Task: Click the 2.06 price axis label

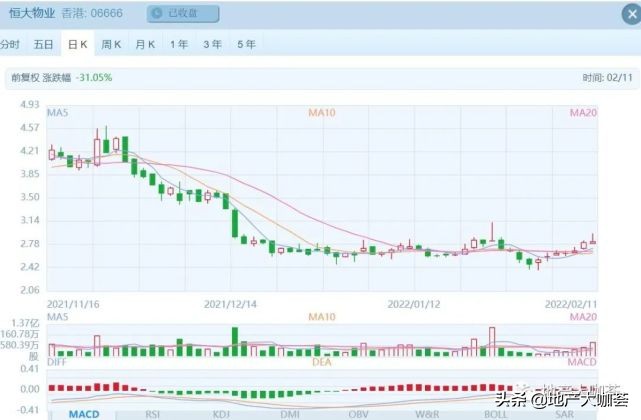Action: (x=30, y=290)
